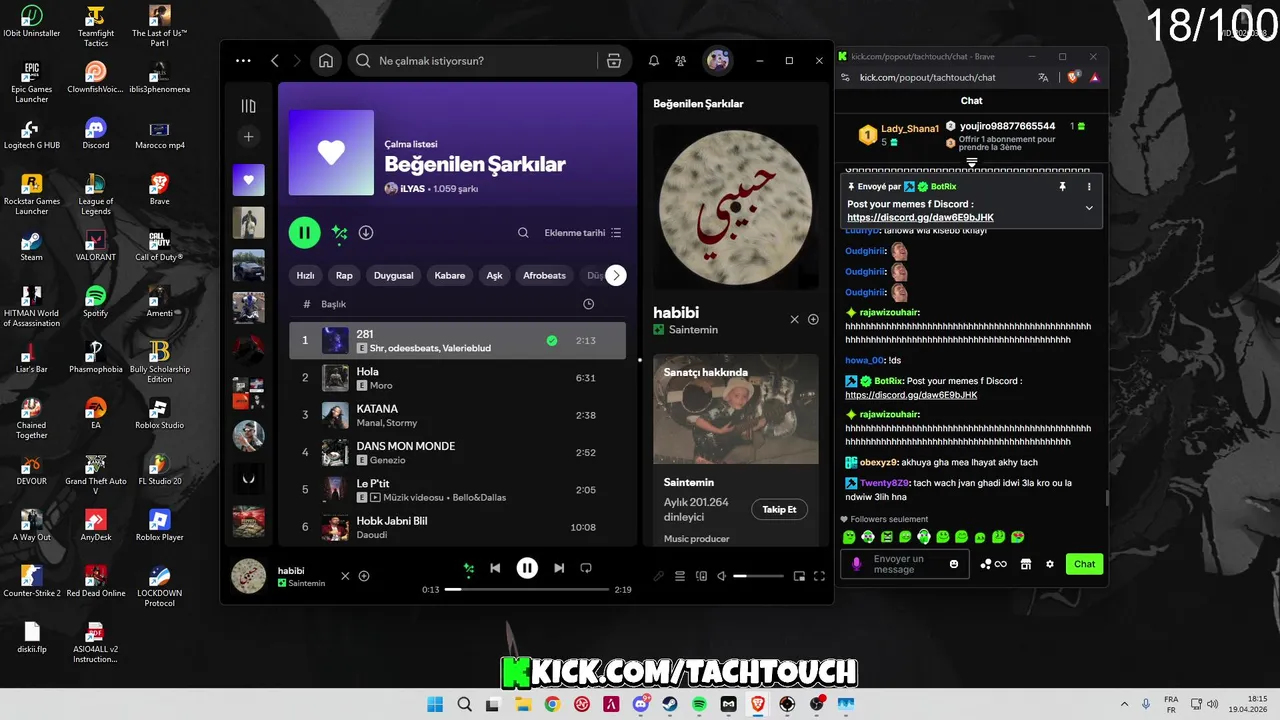Open Spotify Home via house icon
This screenshot has width=1280, height=720.
coord(326,61)
